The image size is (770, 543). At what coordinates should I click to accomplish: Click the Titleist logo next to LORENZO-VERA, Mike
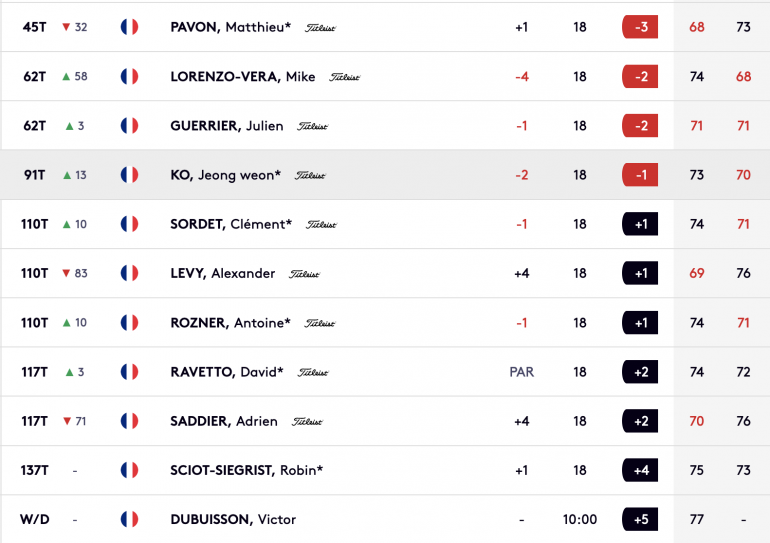click(344, 77)
